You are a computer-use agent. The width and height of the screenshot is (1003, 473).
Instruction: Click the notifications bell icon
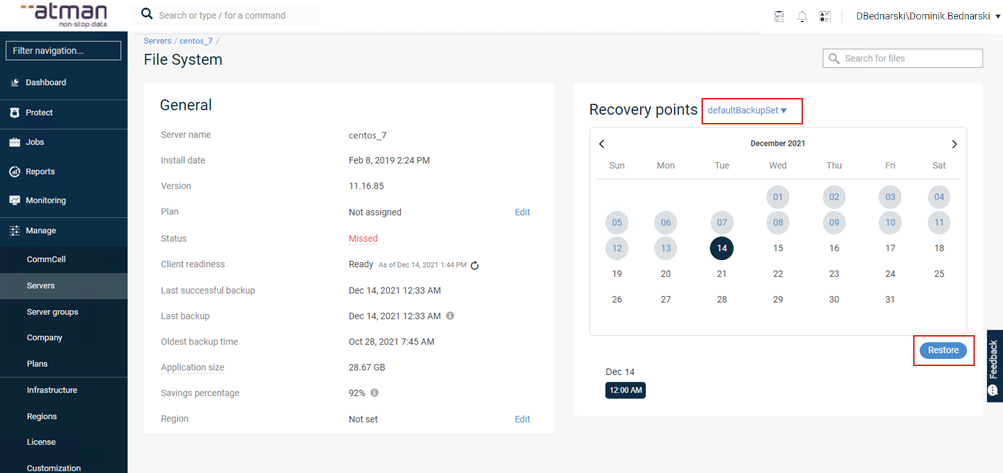pos(802,16)
